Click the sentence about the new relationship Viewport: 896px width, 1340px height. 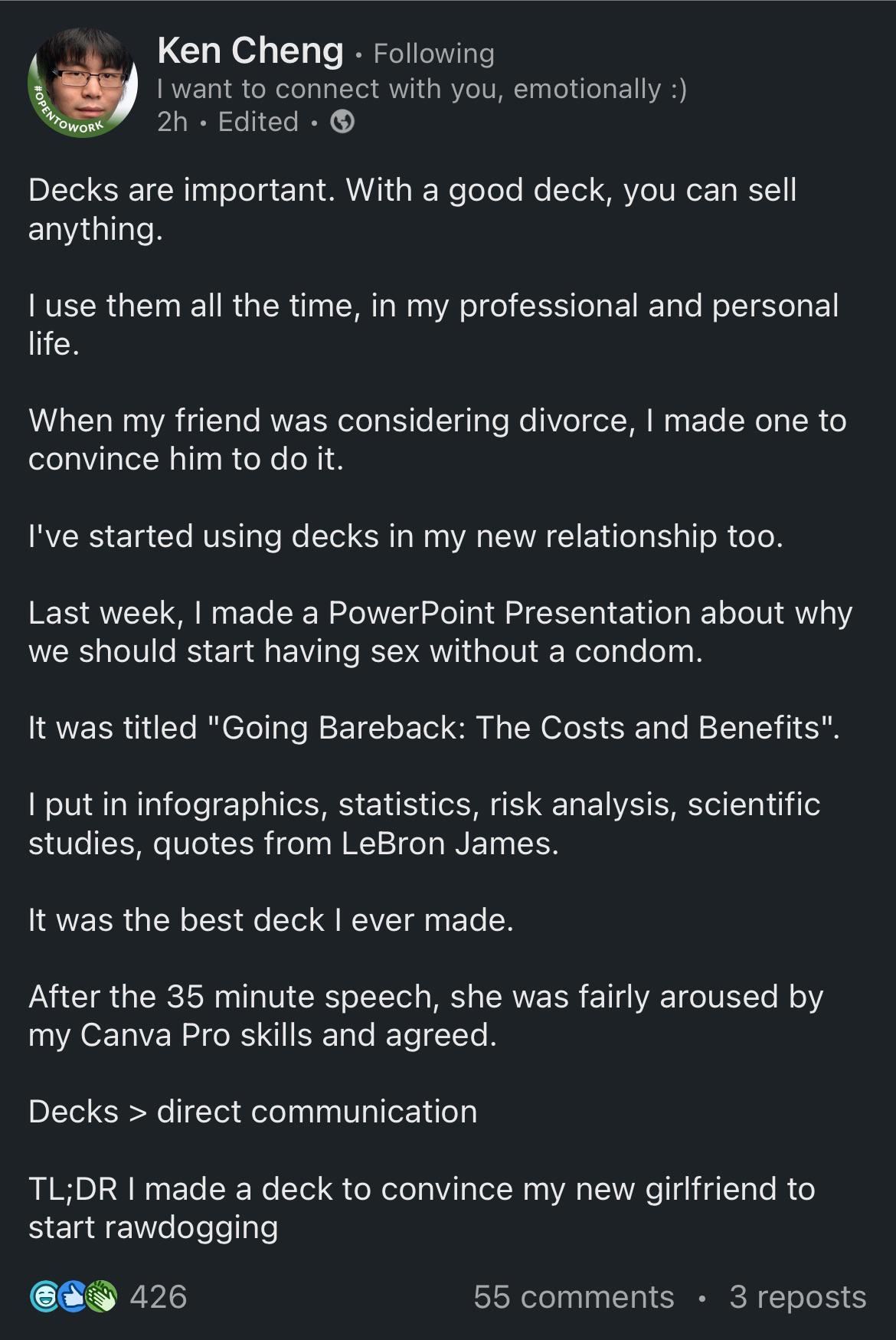click(x=406, y=536)
